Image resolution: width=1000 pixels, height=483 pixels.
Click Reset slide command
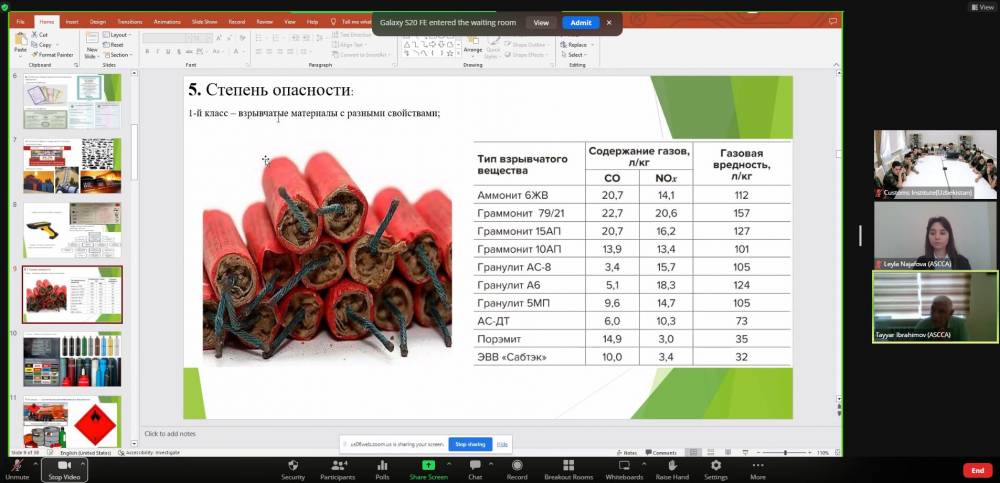pyautogui.click(x=114, y=45)
